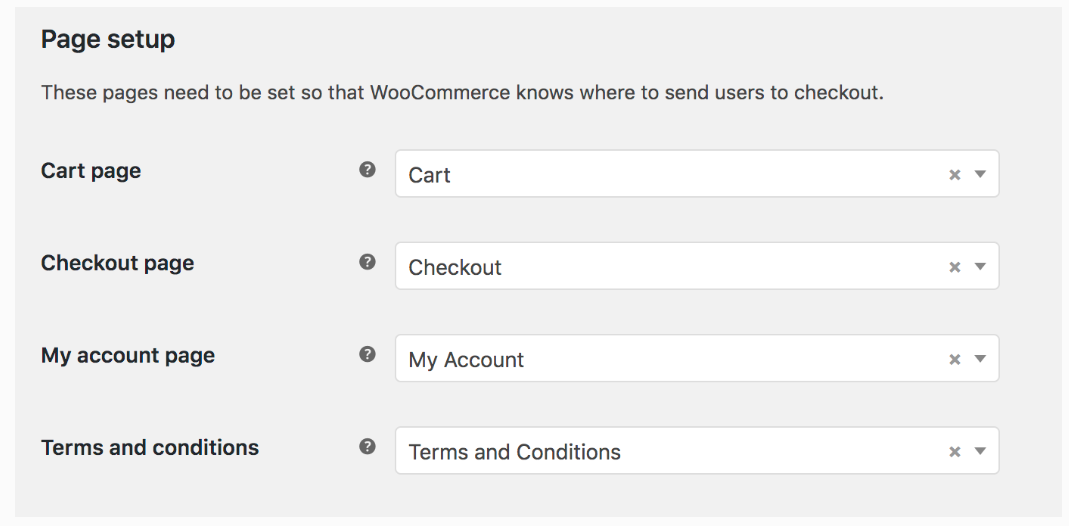
Task: Click the 'Terms and conditions' field label
Action: (150, 447)
